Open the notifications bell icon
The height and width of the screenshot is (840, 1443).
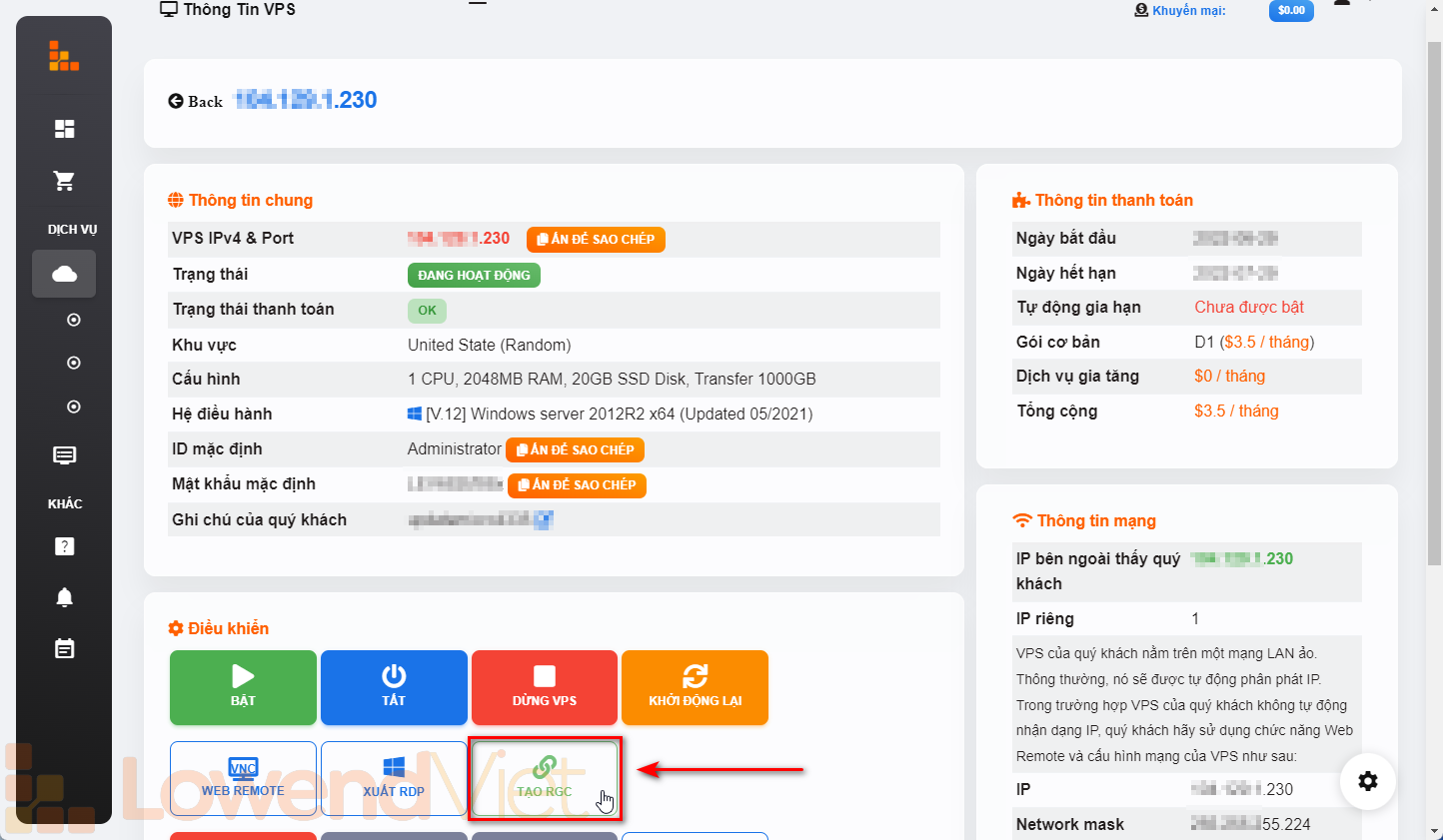pyautogui.click(x=64, y=597)
